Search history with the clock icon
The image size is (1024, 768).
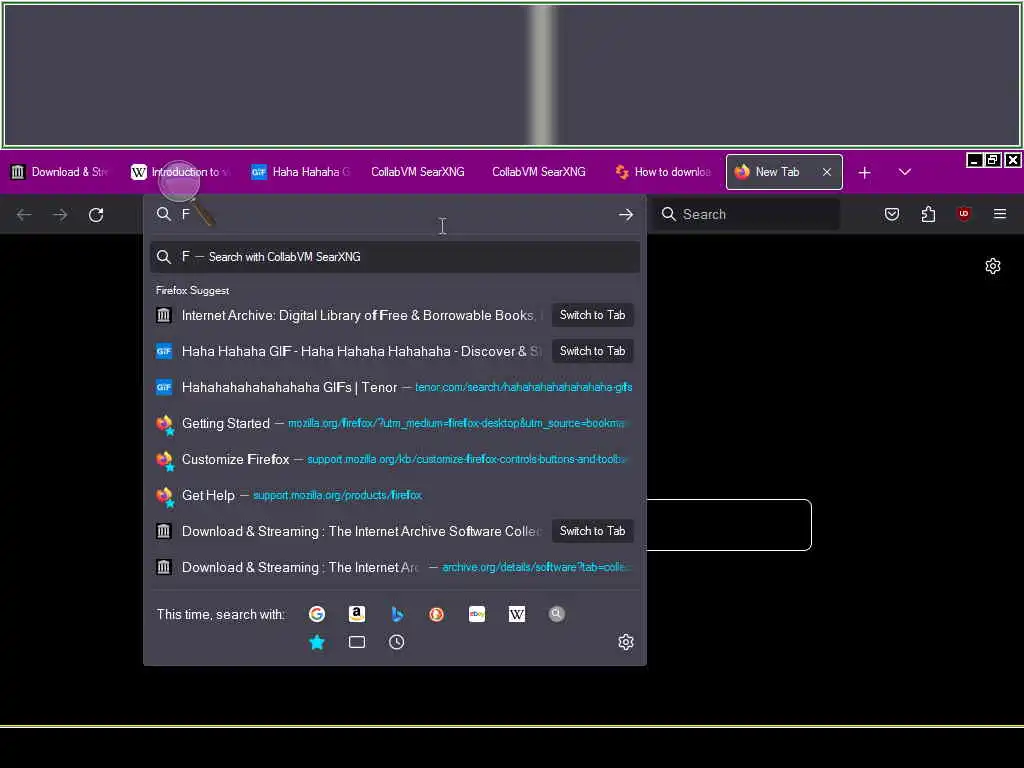click(x=396, y=643)
